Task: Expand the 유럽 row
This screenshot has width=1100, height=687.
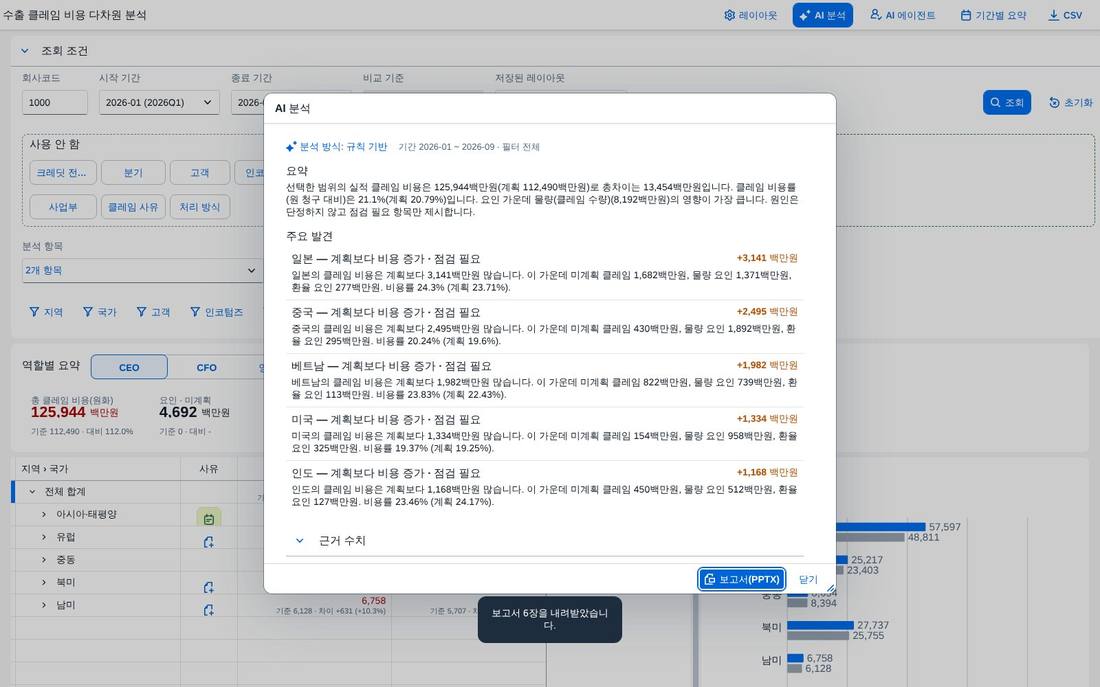Action: tap(44, 537)
